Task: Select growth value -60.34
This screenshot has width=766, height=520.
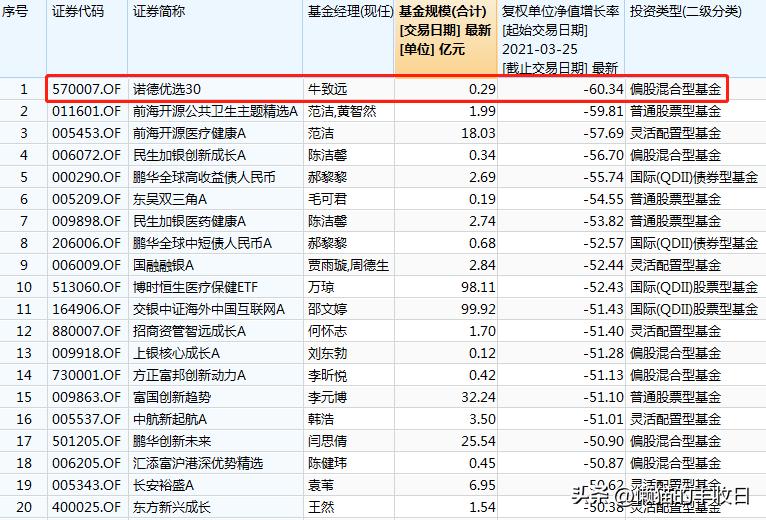Action: coord(603,89)
